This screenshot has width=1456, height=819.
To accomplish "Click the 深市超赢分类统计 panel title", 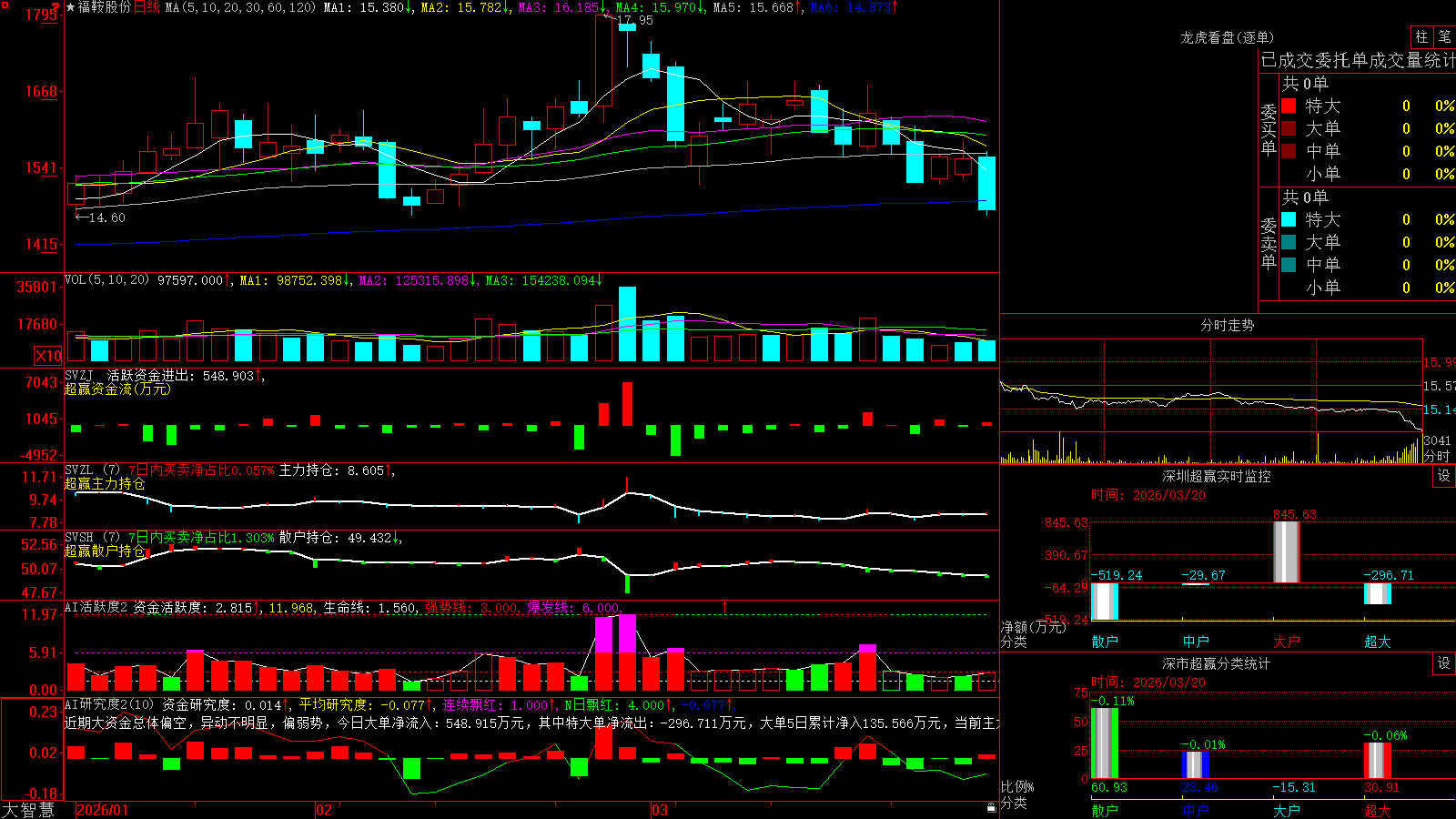I will (1216, 663).
